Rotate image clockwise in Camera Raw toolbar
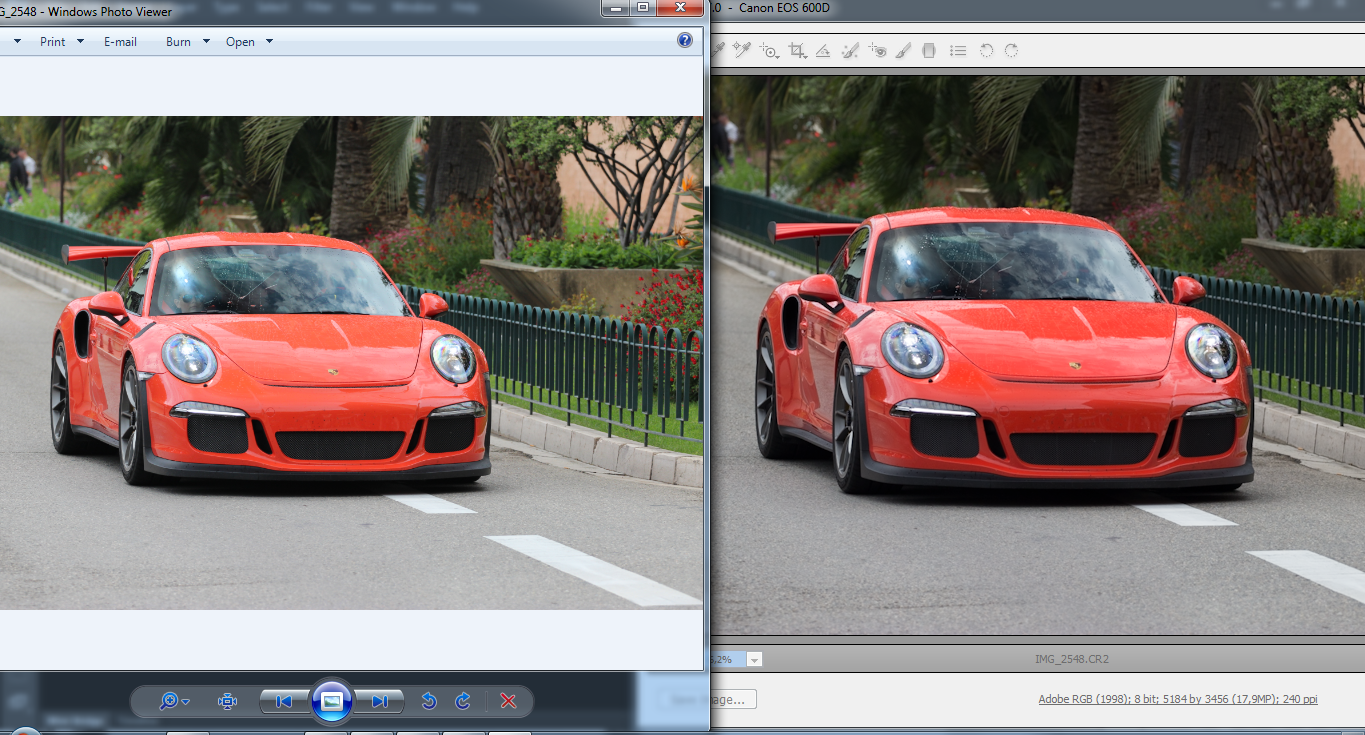This screenshot has width=1365, height=735. tap(1011, 50)
